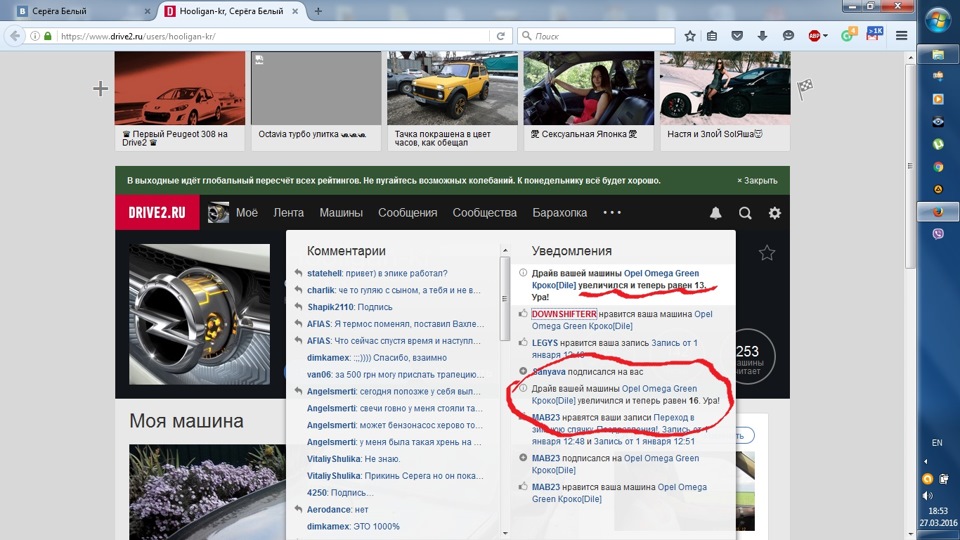Open Сообщения in Drive2 navigation

[408, 212]
